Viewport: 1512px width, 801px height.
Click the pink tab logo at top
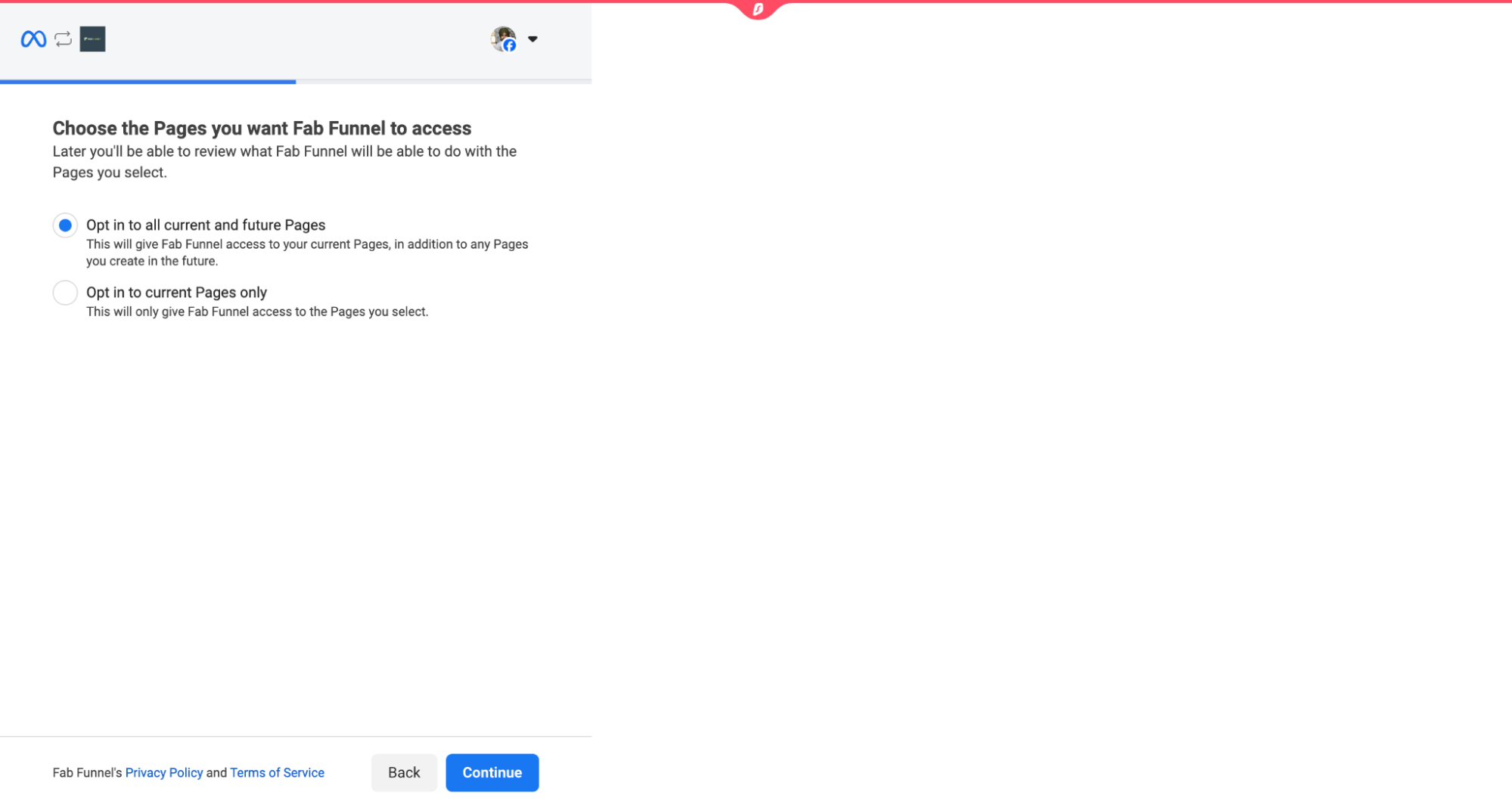click(x=757, y=9)
